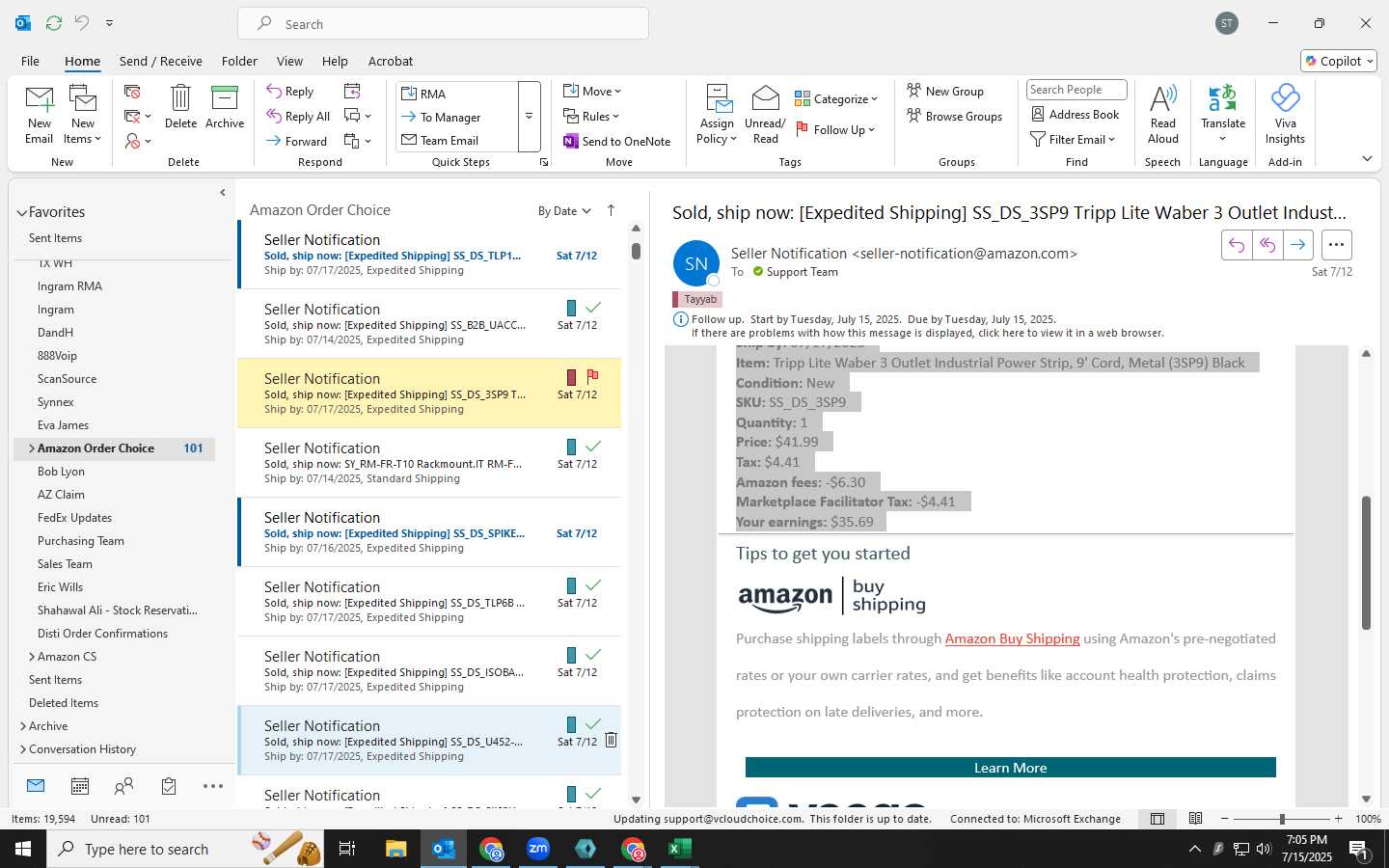Collapse the ribbon with chevron
Screen dimensions: 1389x868
pyautogui.click(x=1367, y=158)
